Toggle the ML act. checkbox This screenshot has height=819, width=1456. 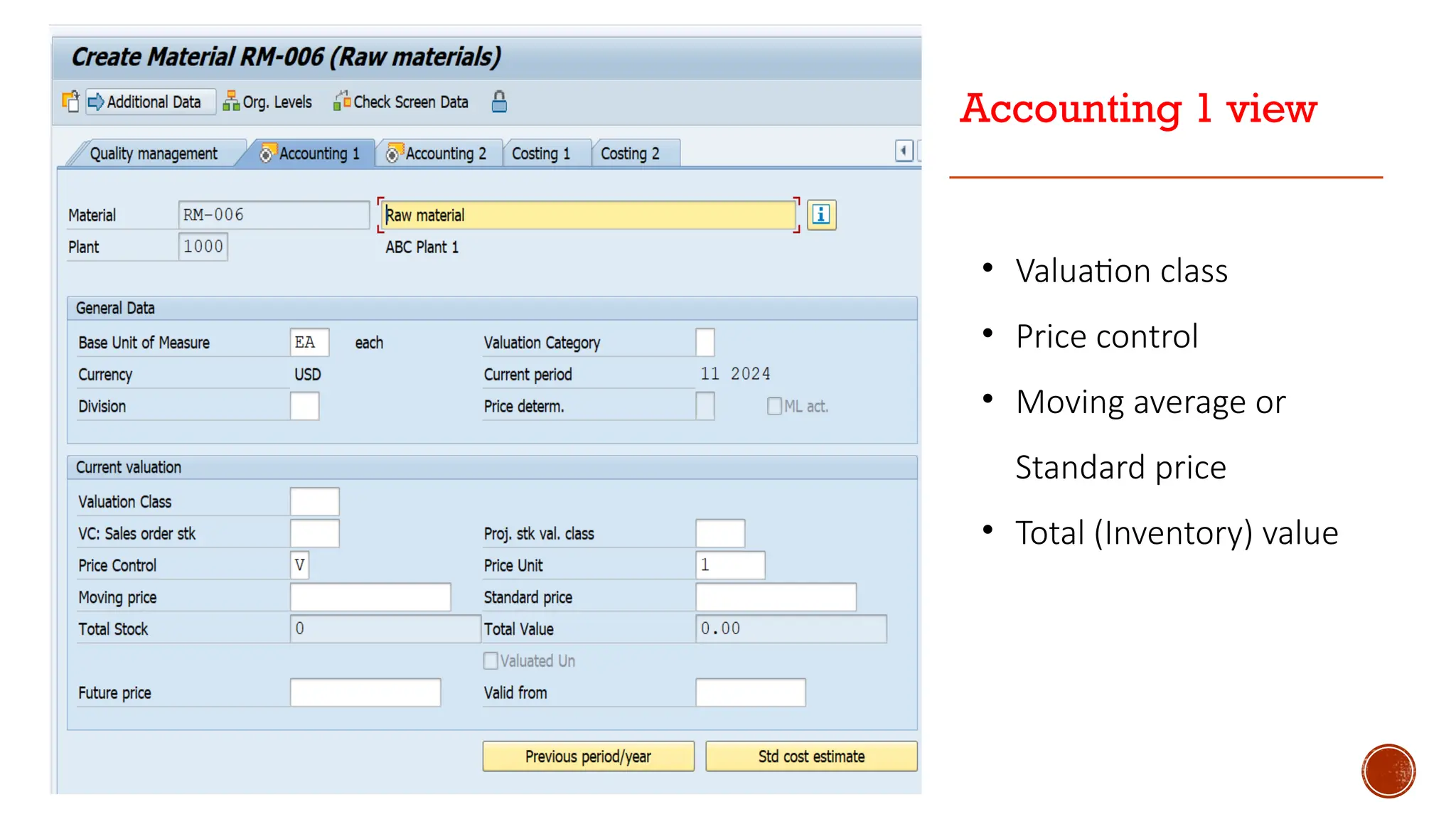click(774, 406)
